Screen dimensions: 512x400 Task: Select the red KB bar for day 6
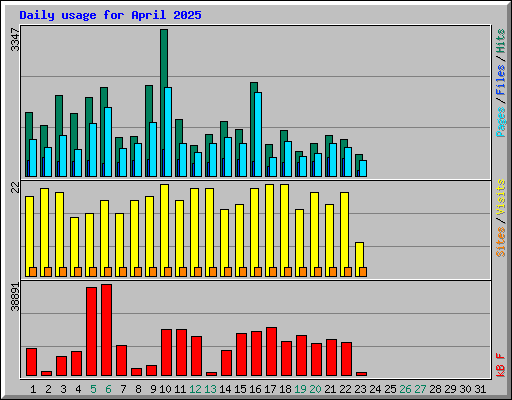point(107,330)
